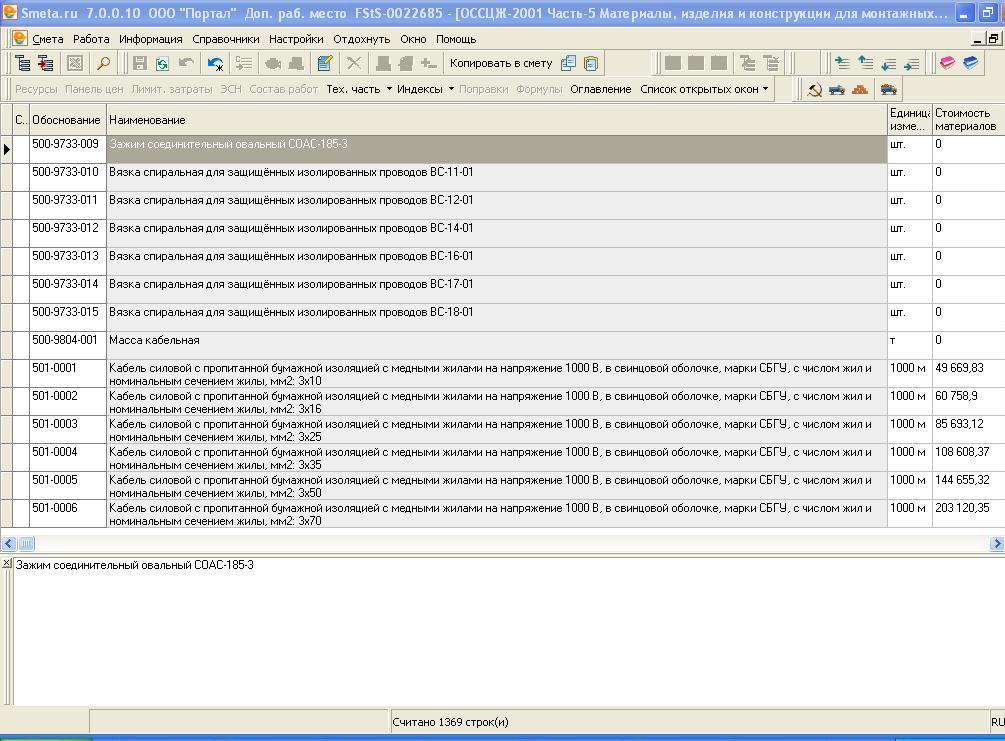Click the blue book icon
This screenshot has width=1005, height=741.
pos(970,63)
